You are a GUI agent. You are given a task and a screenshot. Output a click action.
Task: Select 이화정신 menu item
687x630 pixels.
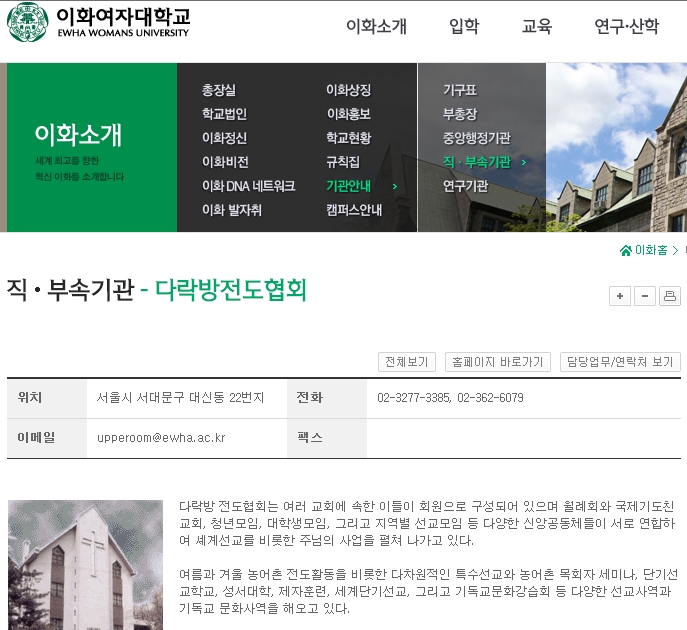tap(224, 138)
